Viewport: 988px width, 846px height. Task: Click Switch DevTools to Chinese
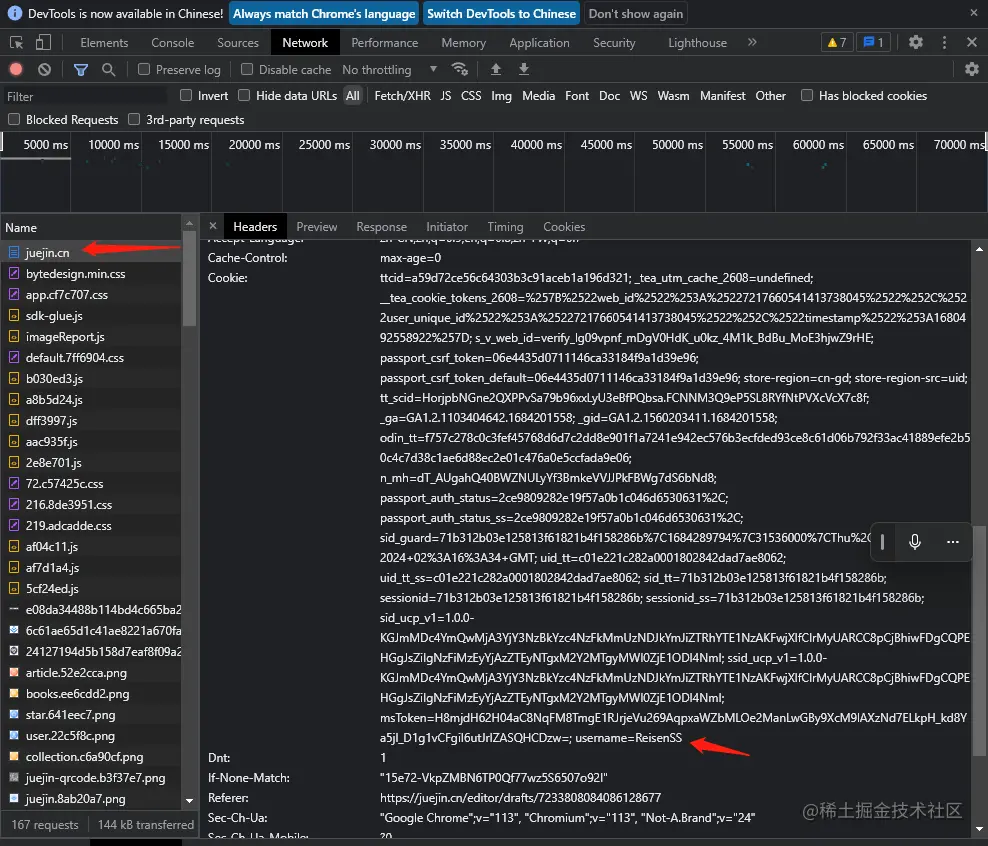[501, 13]
